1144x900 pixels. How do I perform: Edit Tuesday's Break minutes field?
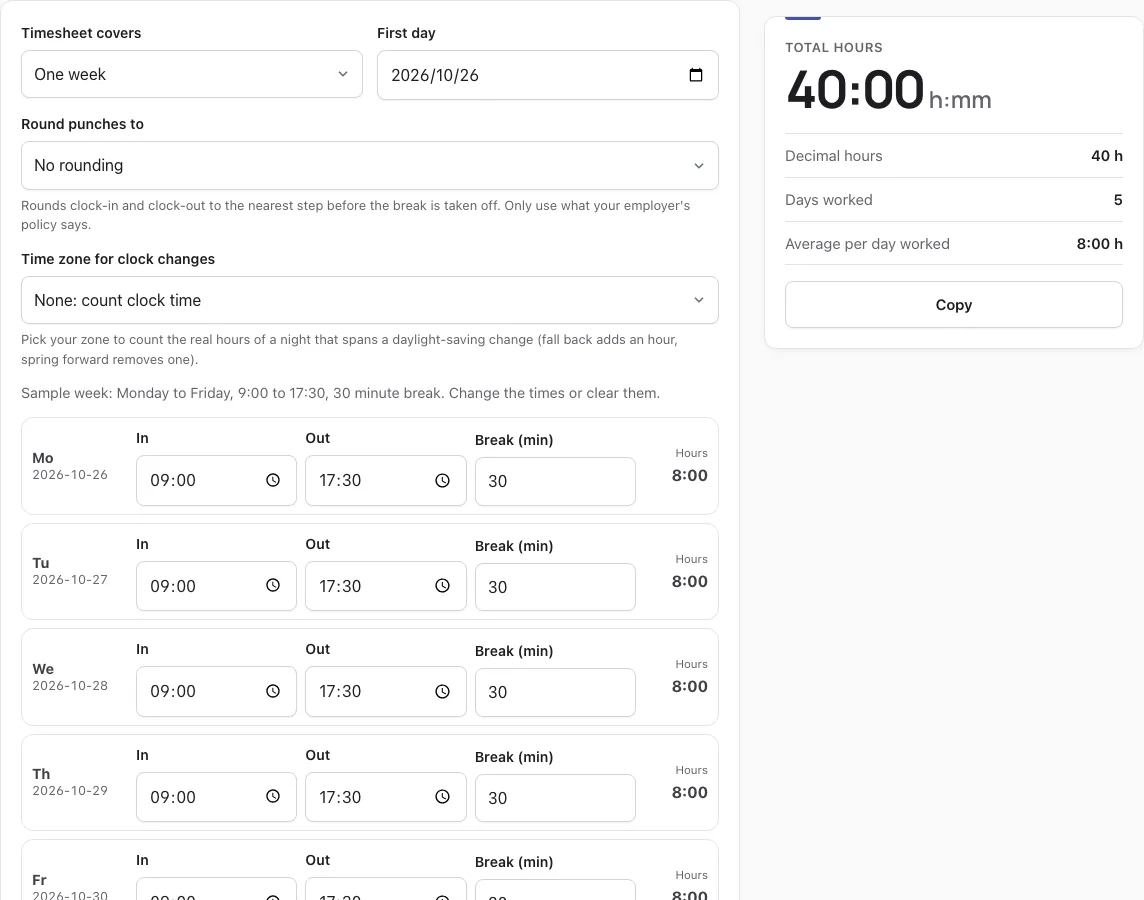[555, 587]
